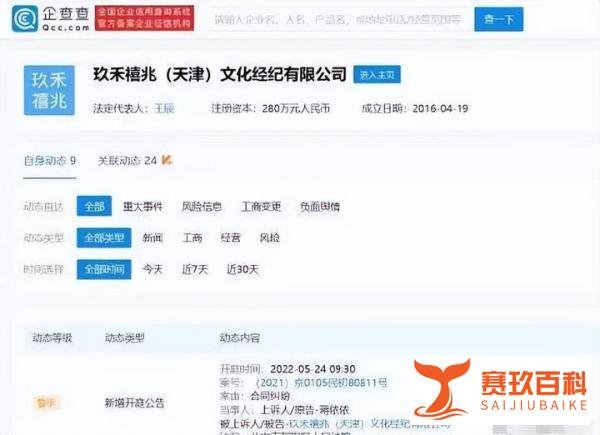Select 负面舆情 filter
Viewport: 600px width, 435px height.
click(320, 207)
